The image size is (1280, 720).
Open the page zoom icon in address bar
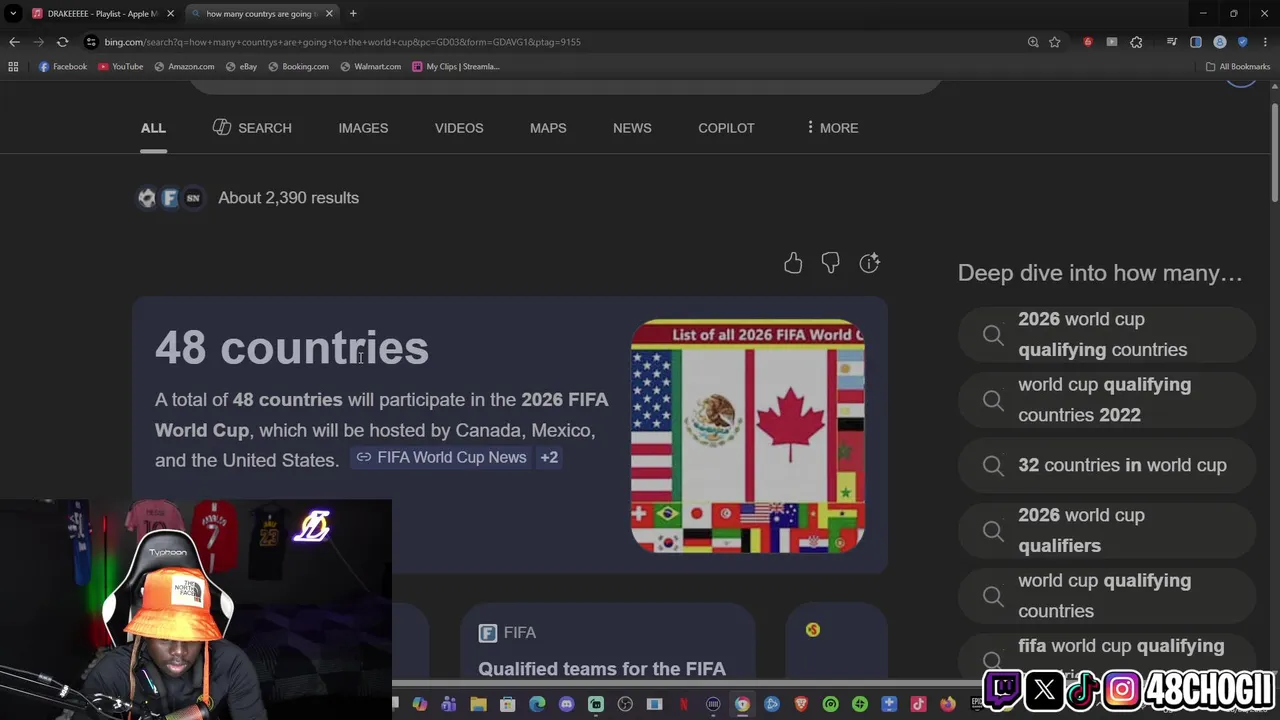[x=1033, y=42]
